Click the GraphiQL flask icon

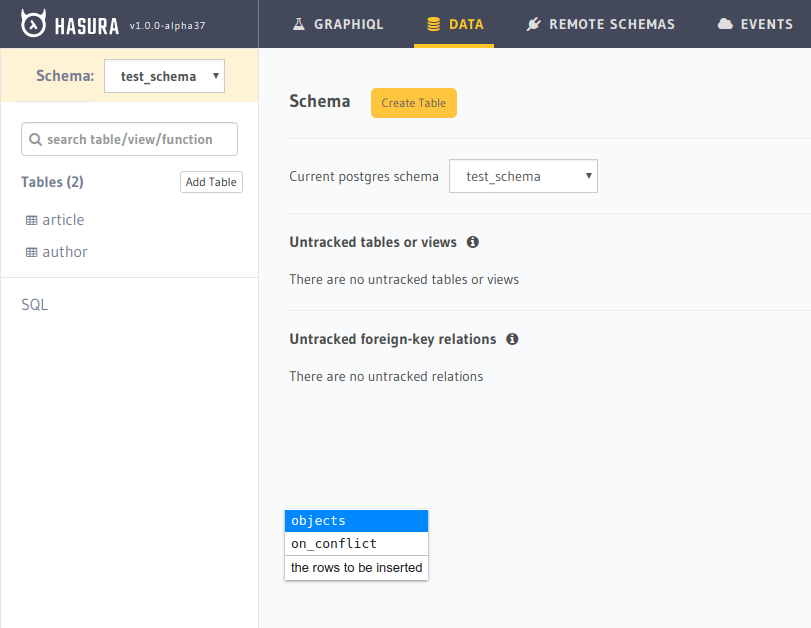click(298, 24)
